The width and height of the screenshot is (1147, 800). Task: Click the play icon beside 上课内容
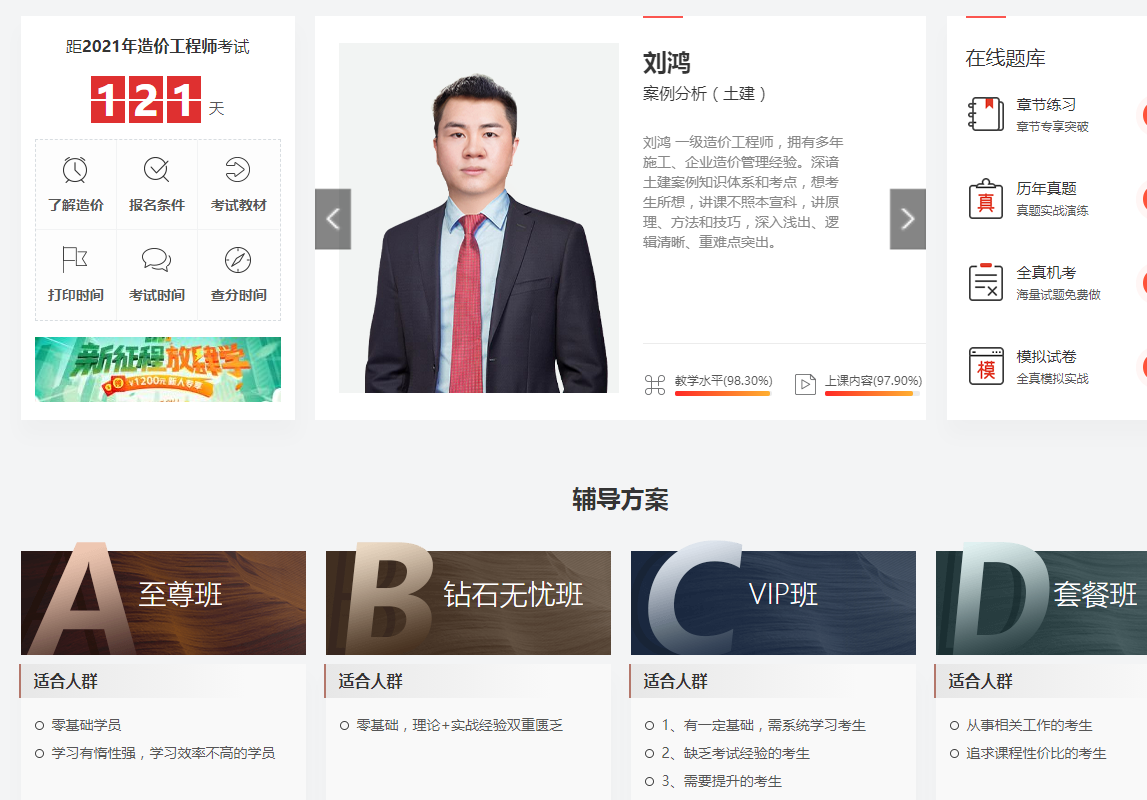point(805,385)
